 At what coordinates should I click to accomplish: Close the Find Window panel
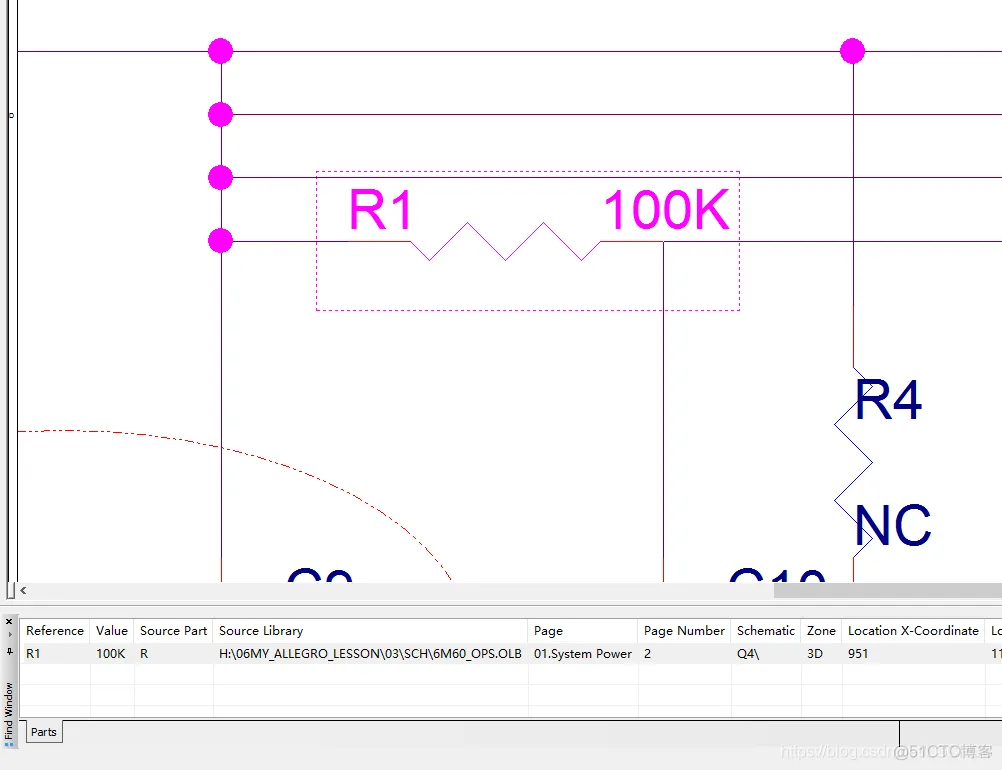[x=9, y=621]
